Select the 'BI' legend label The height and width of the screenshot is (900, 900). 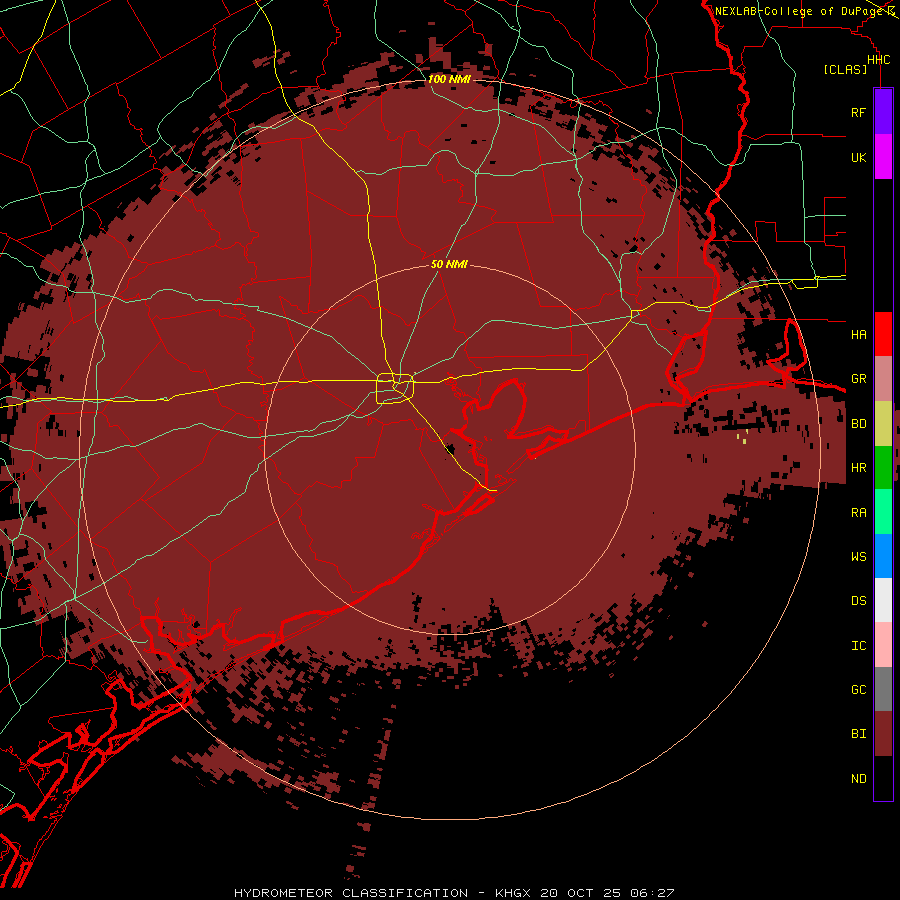[x=858, y=734]
